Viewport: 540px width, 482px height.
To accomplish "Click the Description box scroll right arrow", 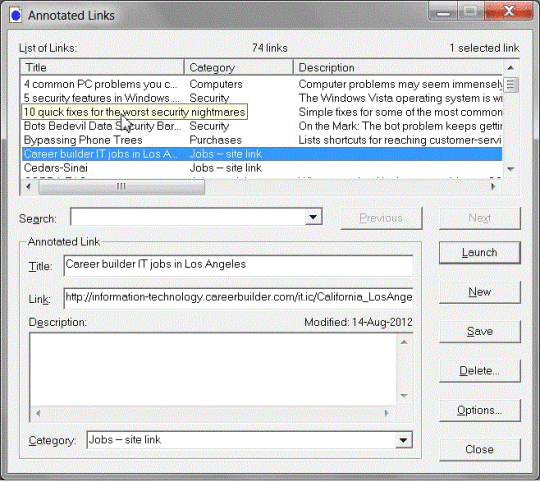I will coord(386,413).
